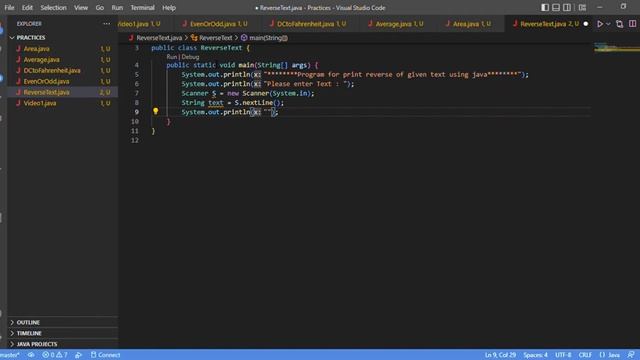Click Ln 9, Col 29 position indicator
The height and width of the screenshot is (360, 640).
[x=500, y=355]
